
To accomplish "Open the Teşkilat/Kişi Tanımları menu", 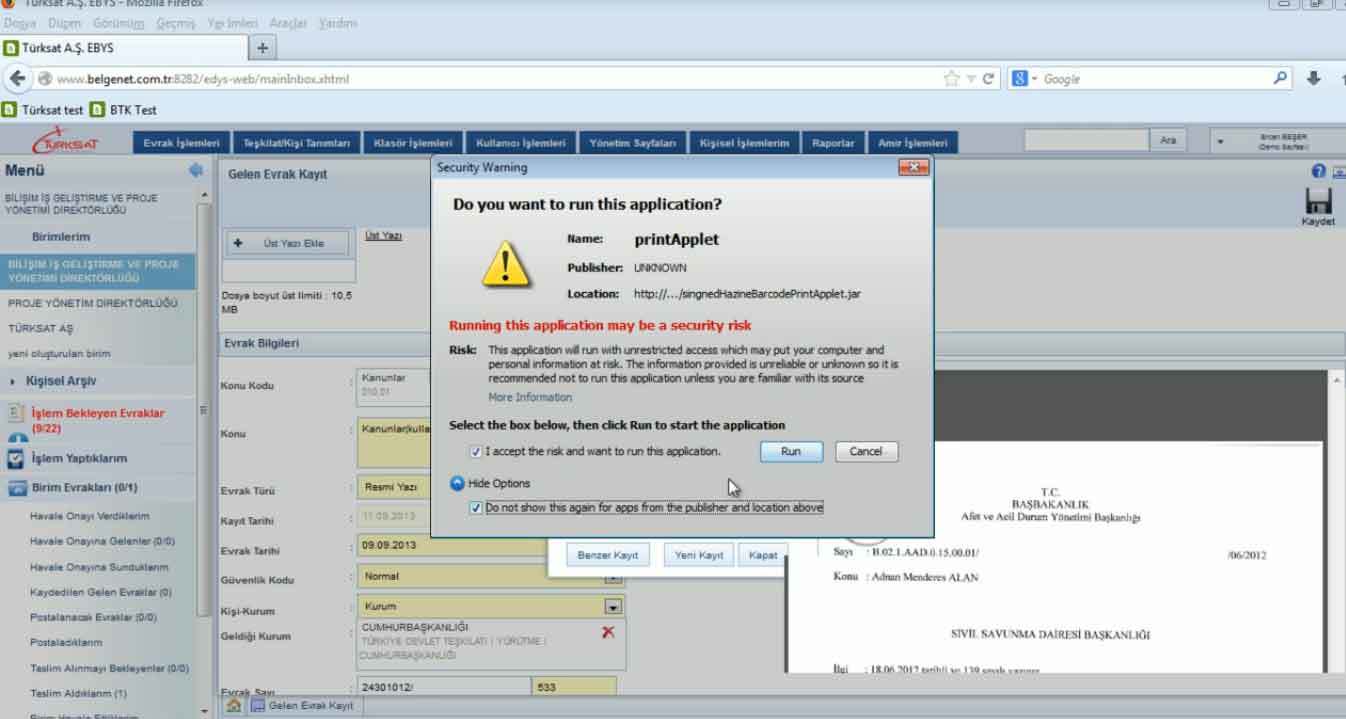I will [297, 143].
